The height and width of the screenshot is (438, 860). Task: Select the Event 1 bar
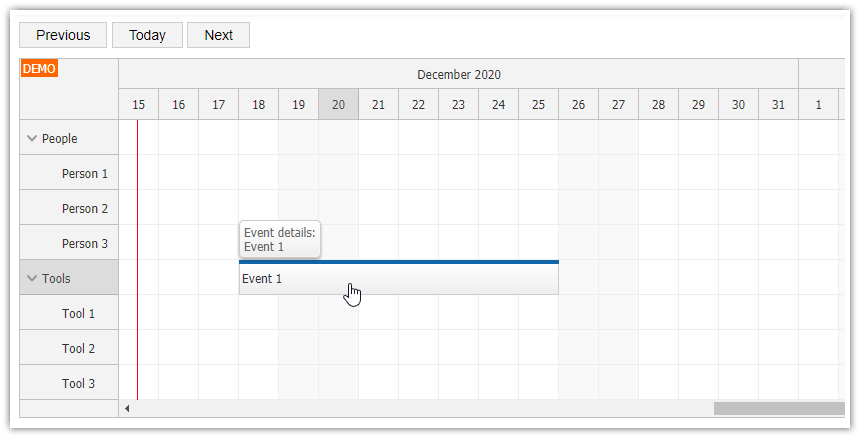[x=398, y=279]
